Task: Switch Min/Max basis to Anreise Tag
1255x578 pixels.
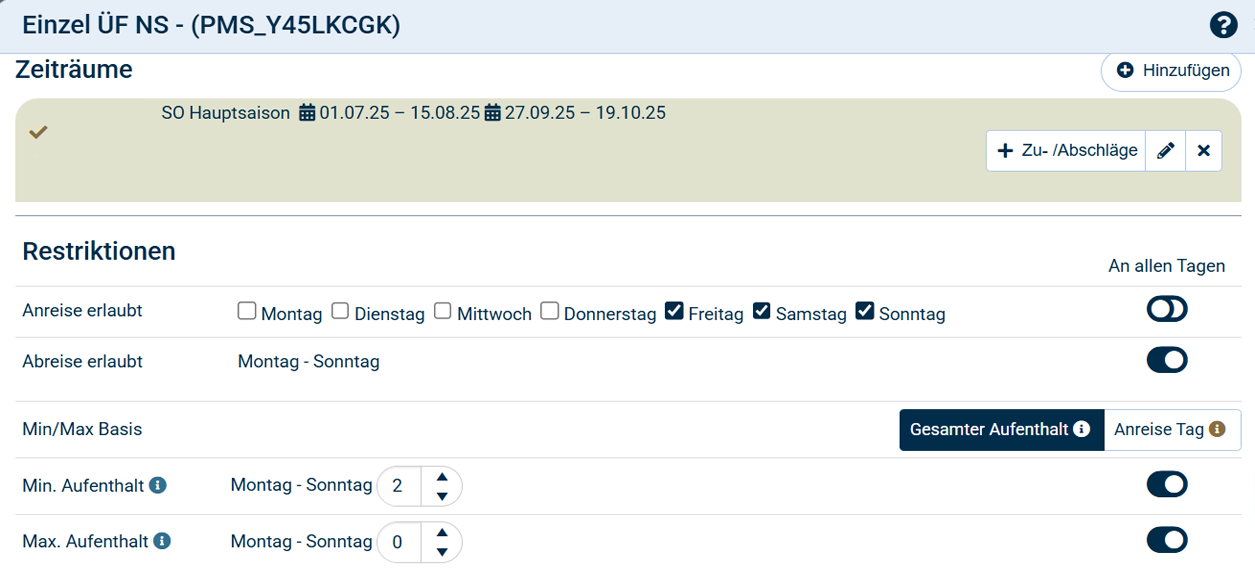Action: [1171, 430]
